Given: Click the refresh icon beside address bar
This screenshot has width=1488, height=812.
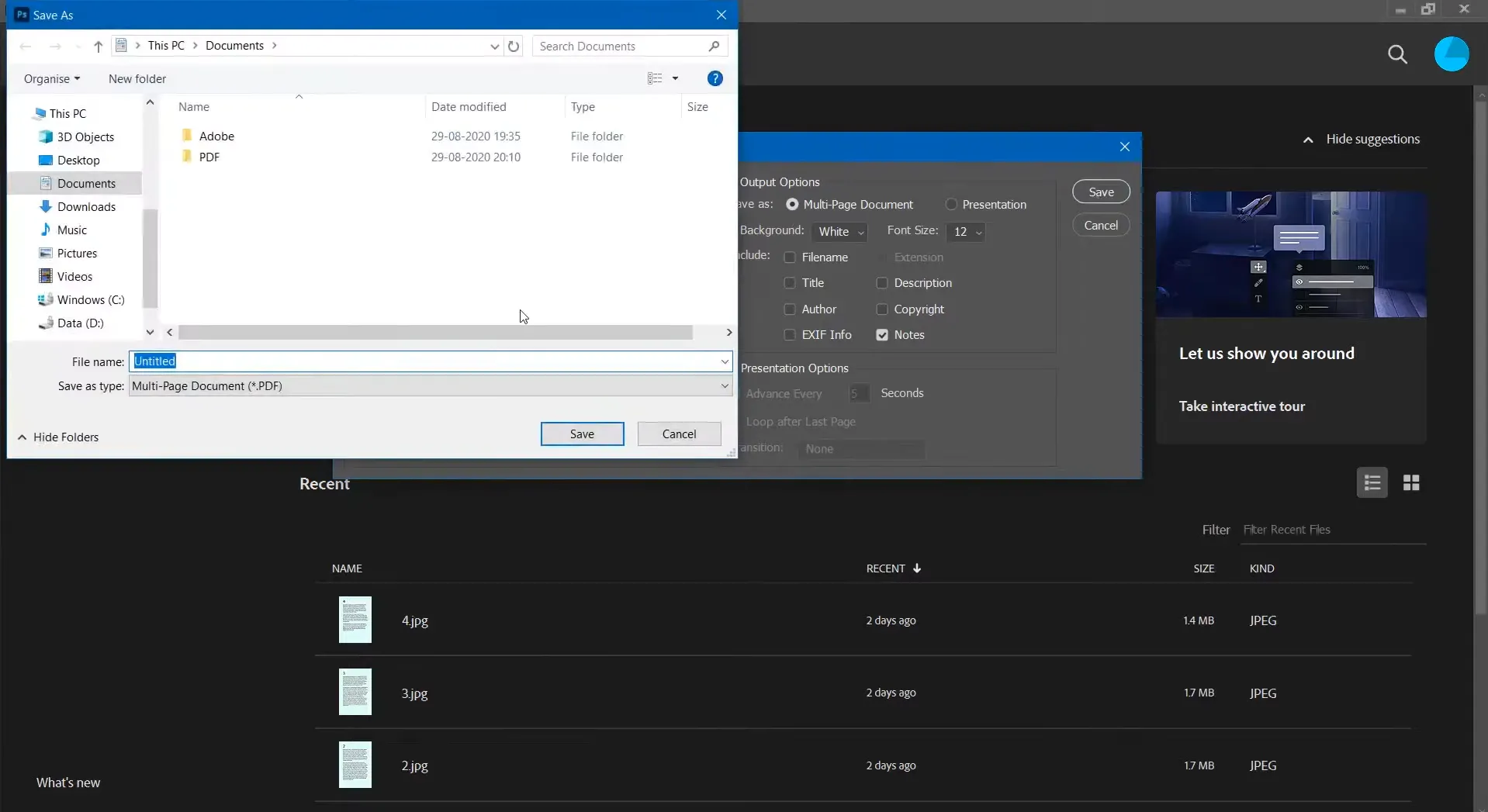Looking at the screenshot, I should [x=514, y=47].
